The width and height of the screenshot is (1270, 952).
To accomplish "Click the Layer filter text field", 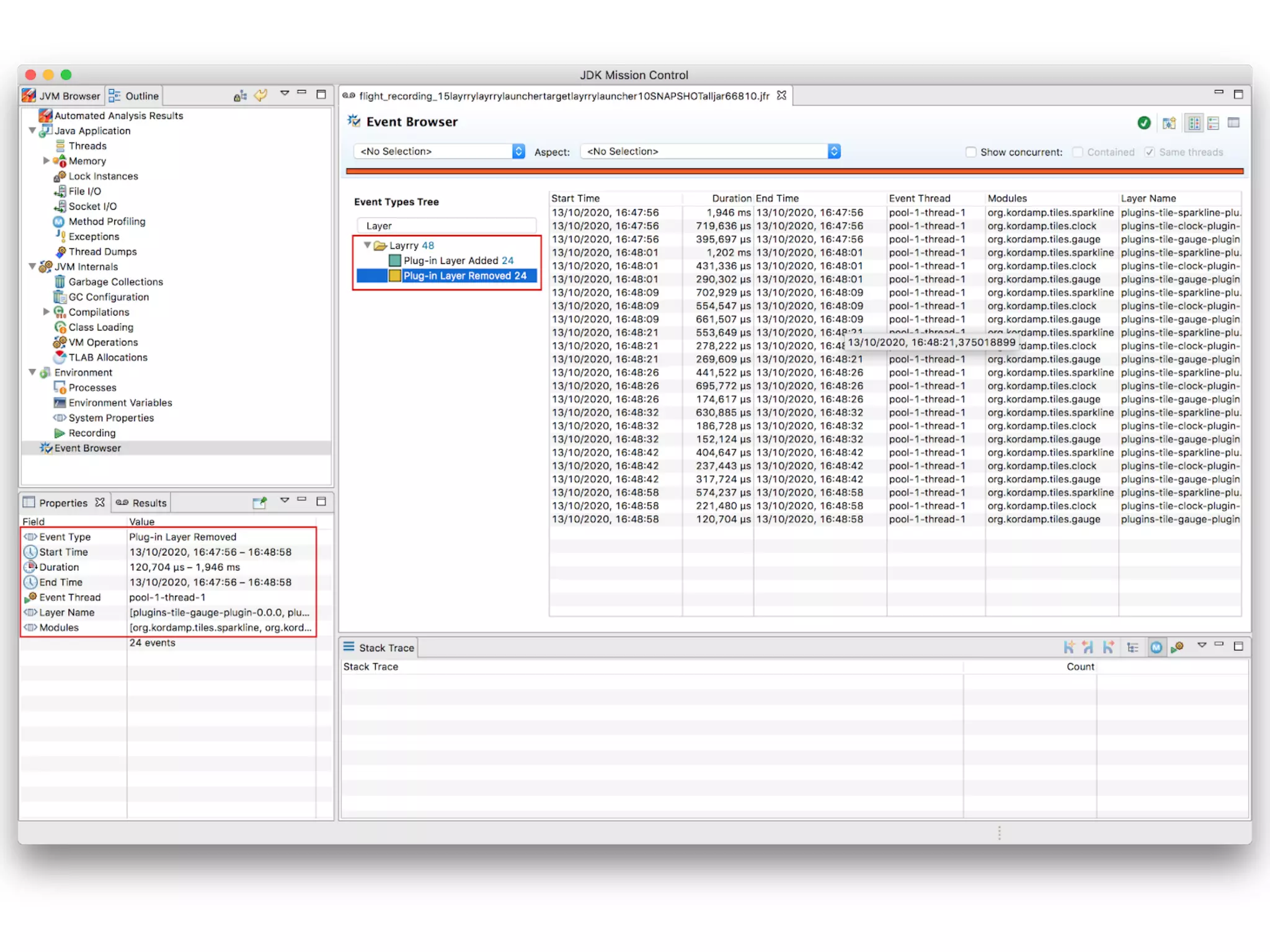I will click(446, 226).
